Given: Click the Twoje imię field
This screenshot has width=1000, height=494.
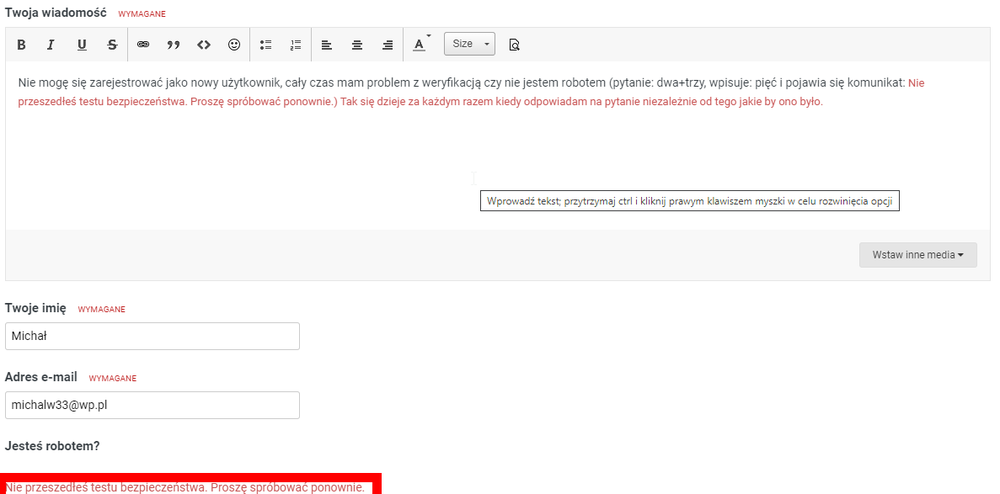Looking at the screenshot, I should (x=152, y=337).
